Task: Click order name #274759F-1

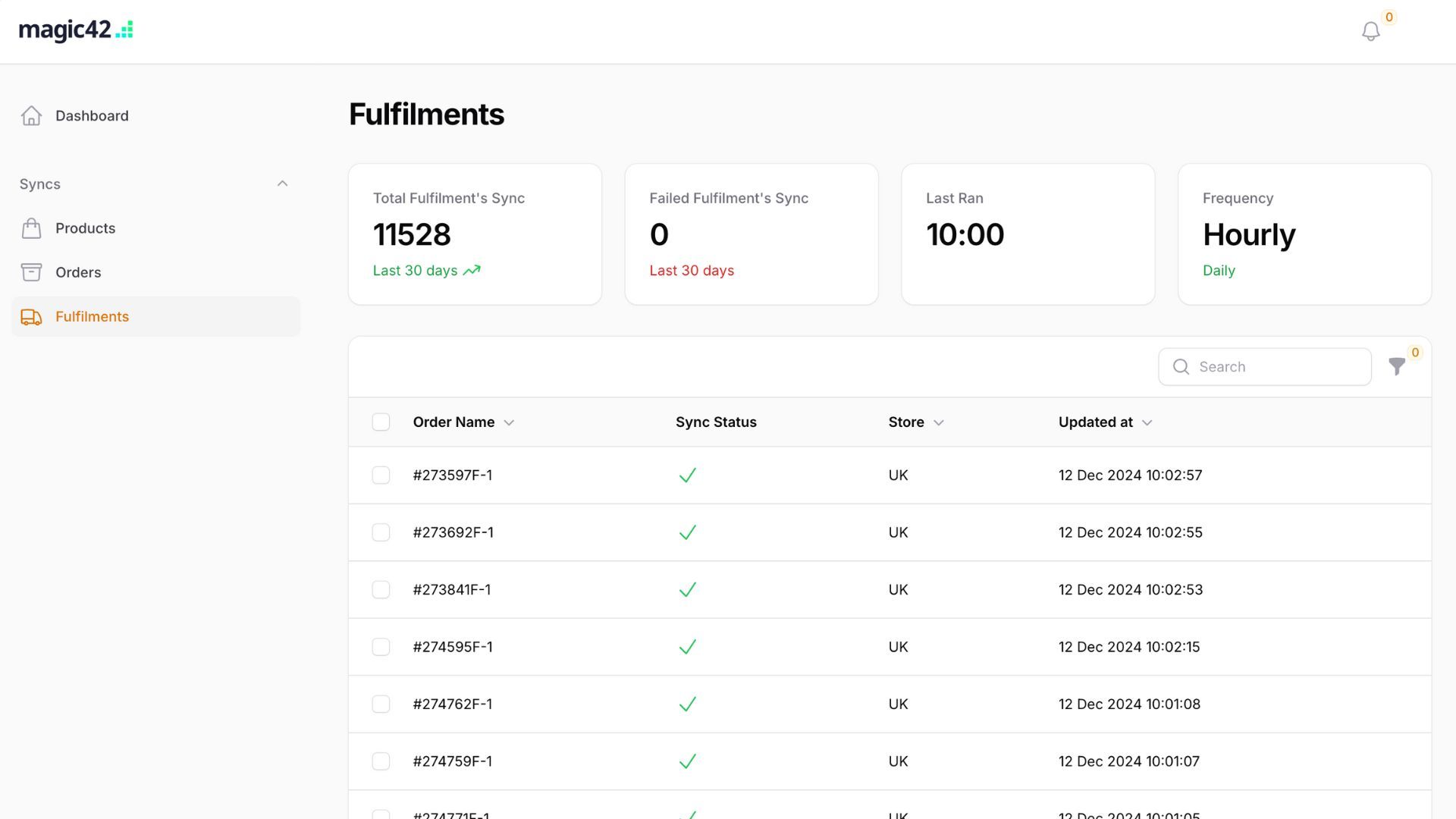Action: pyautogui.click(x=453, y=762)
